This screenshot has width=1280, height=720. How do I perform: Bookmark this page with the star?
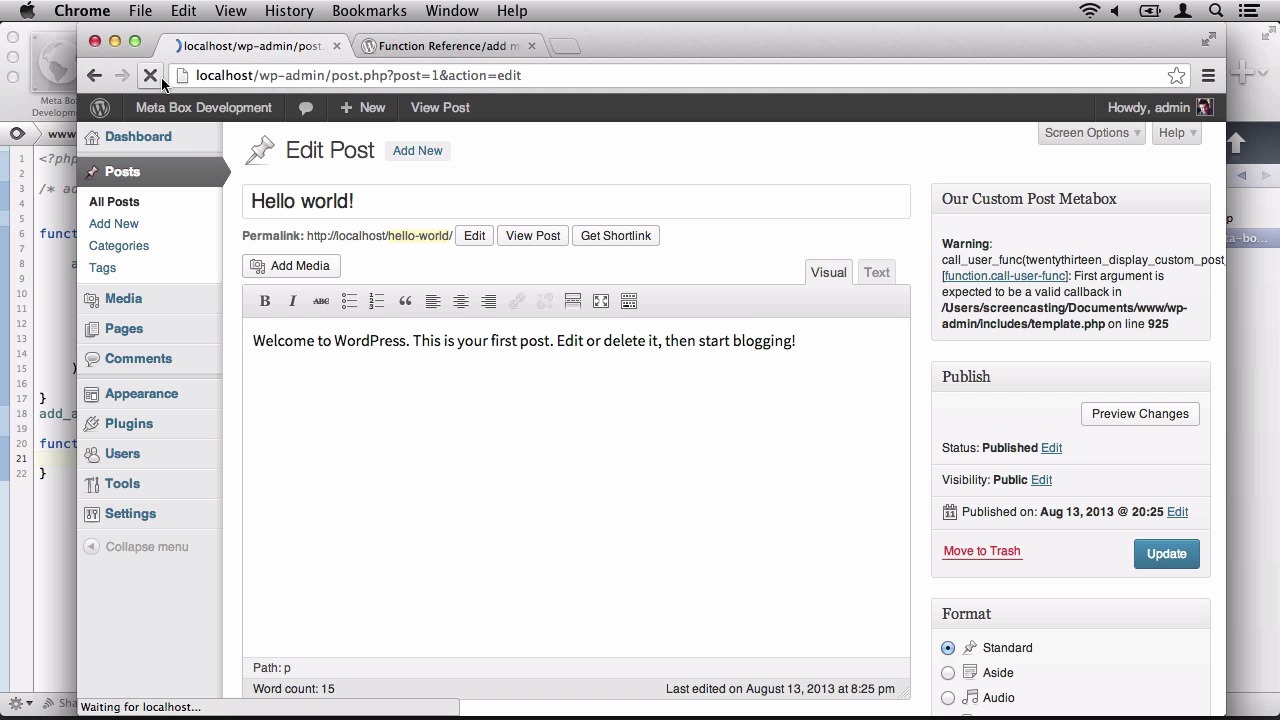[x=1177, y=76]
